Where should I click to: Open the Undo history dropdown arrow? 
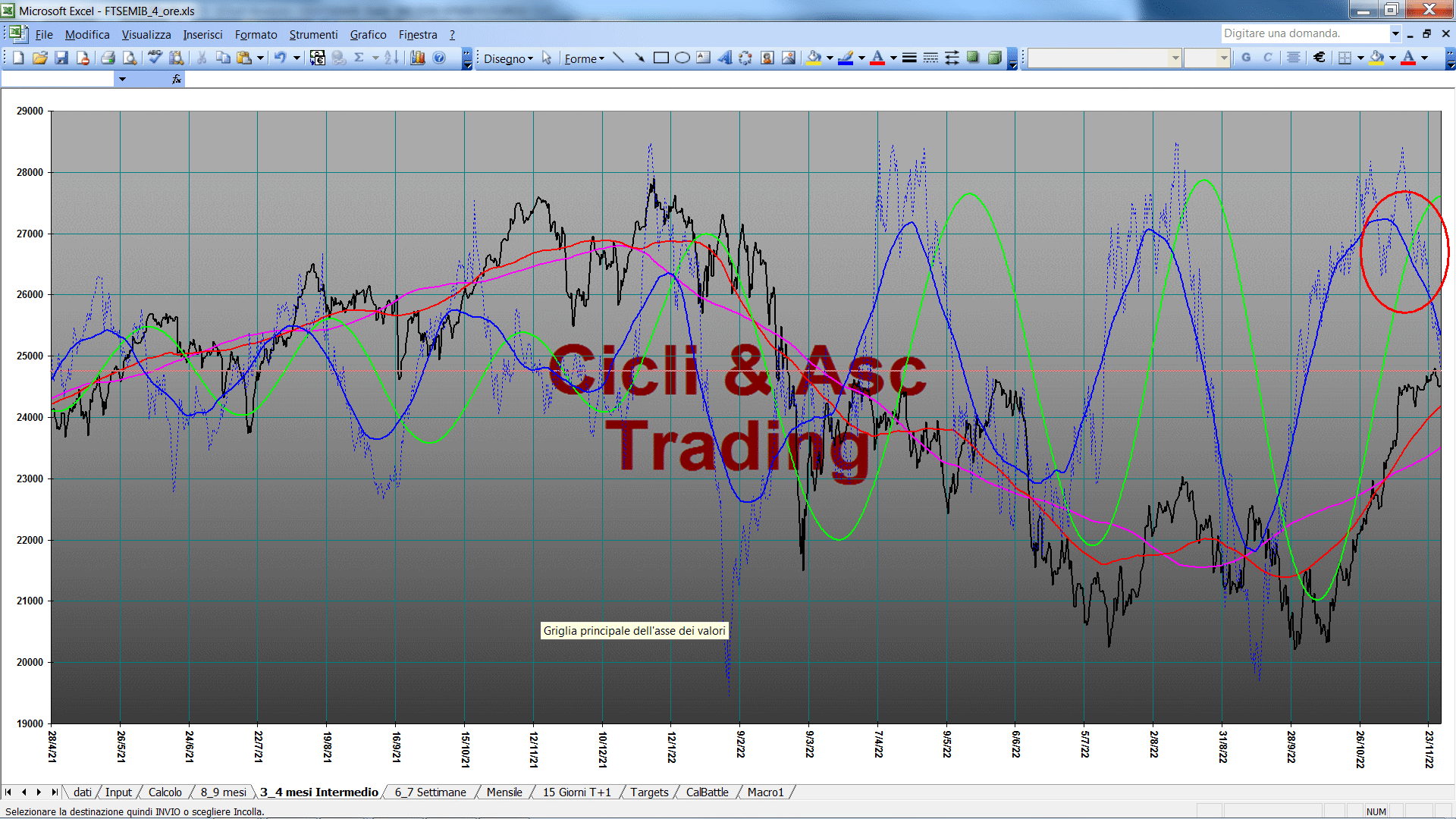point(297,58)
